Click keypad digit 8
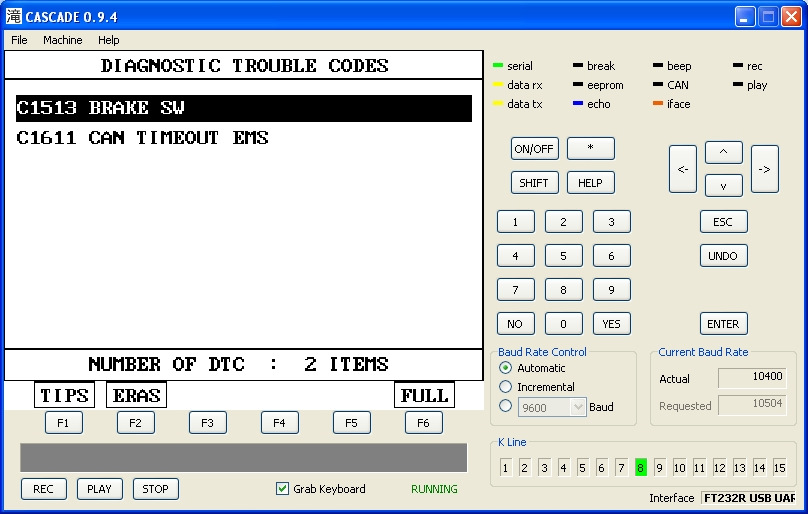This screenshot has width=808, height=514. click(564, 290)
